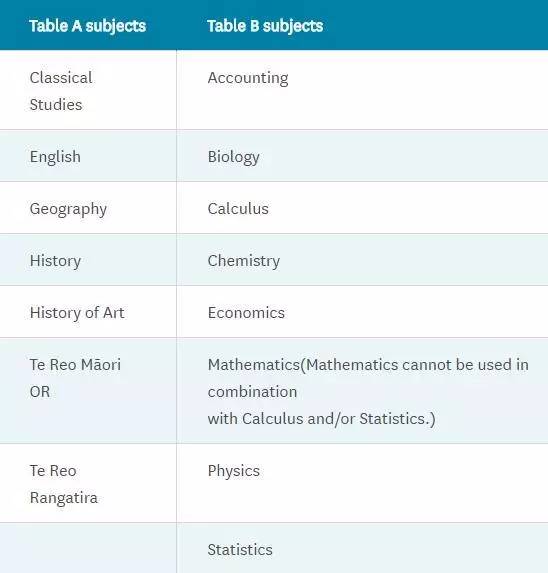This screenshot has width=548, height=573.
Task: Click the Te Reo Māori text
Action: 75,365
